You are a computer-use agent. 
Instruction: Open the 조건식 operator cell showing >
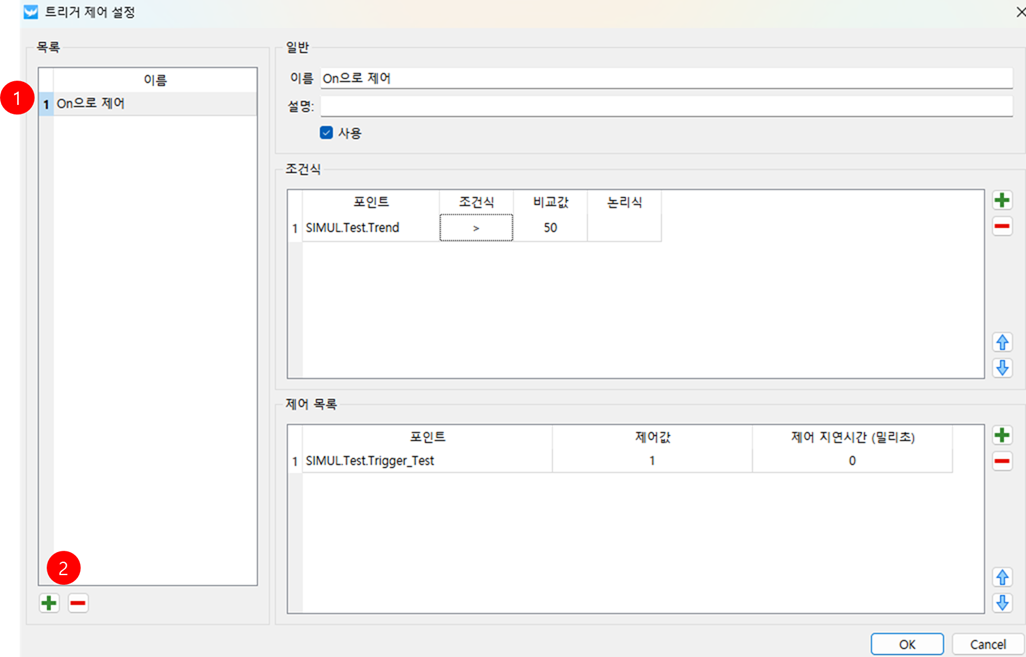click(x=476, y=228)
